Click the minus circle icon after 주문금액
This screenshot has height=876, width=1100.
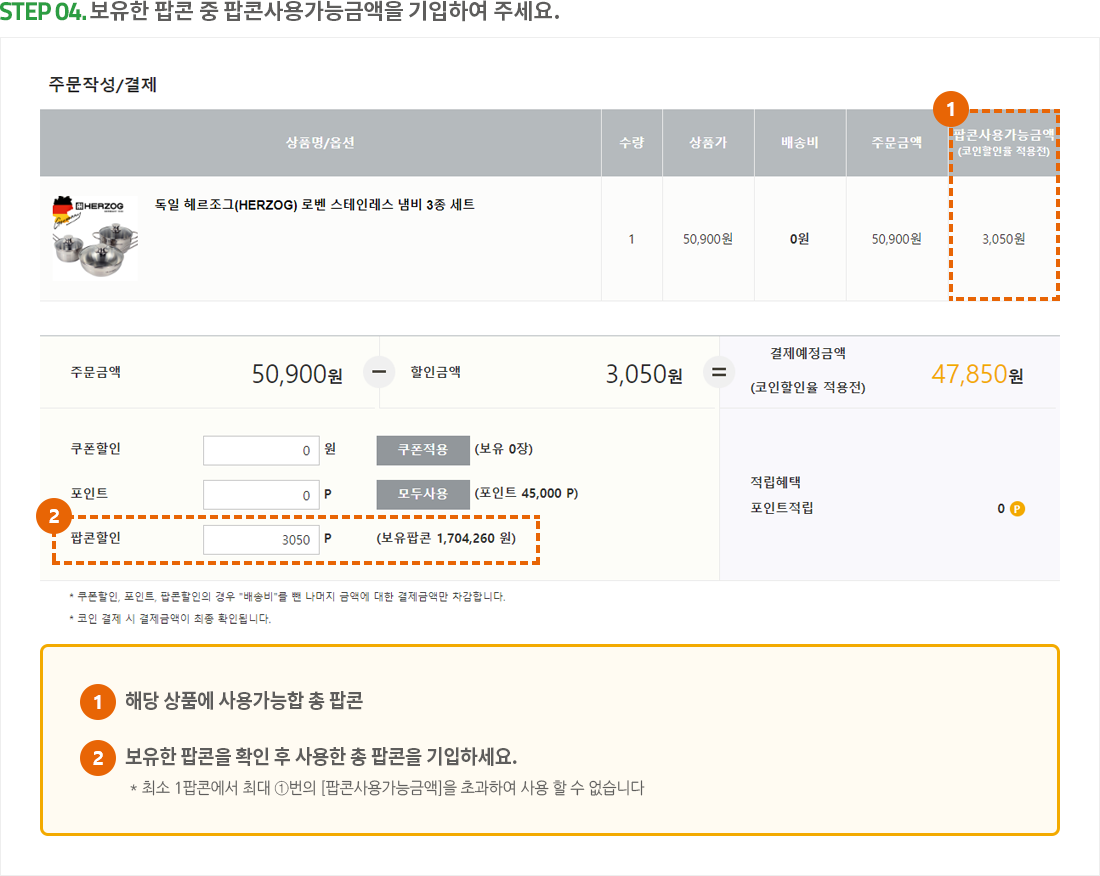[379, 373]
